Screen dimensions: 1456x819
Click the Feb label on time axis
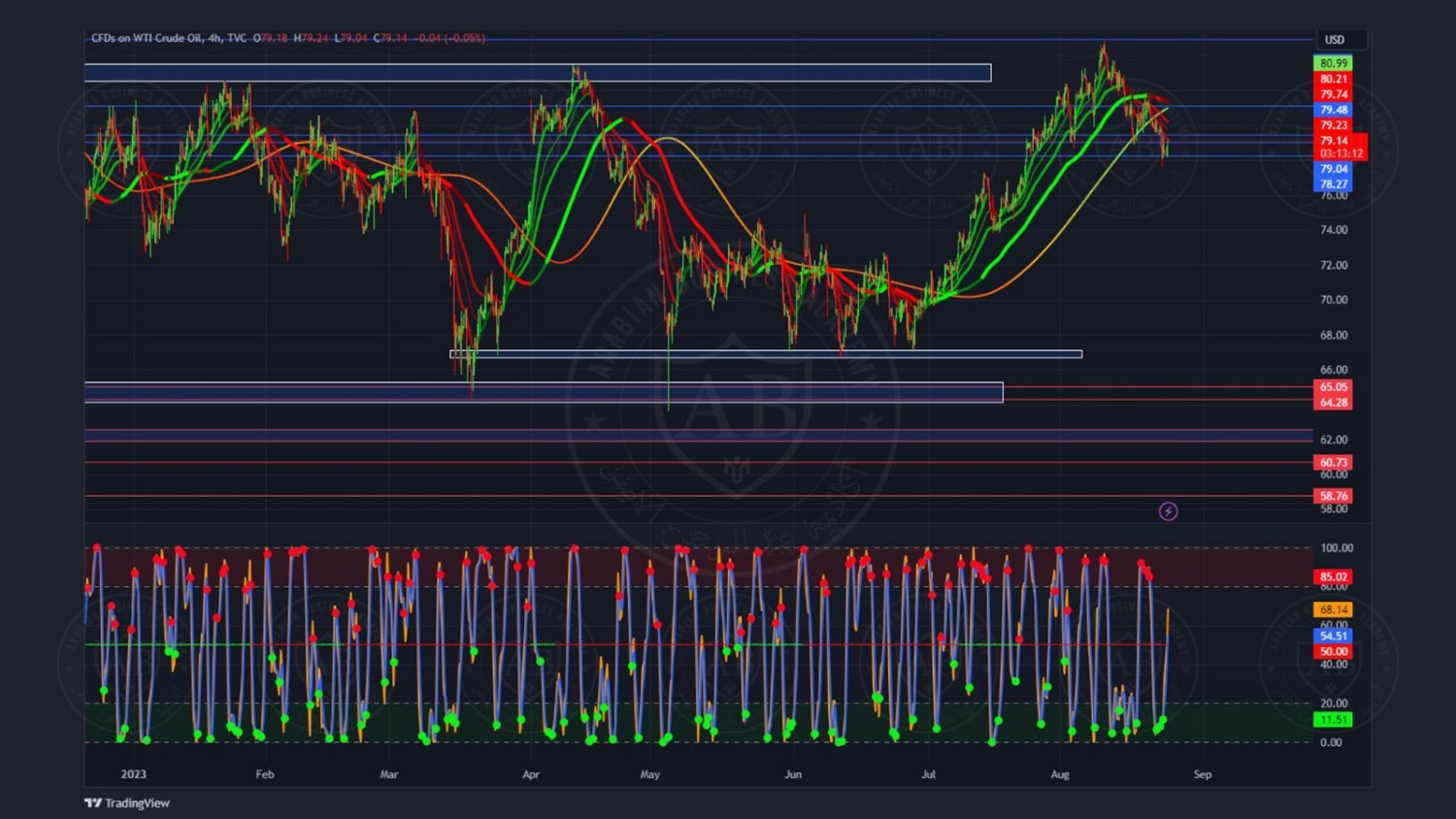coord(264,774)
